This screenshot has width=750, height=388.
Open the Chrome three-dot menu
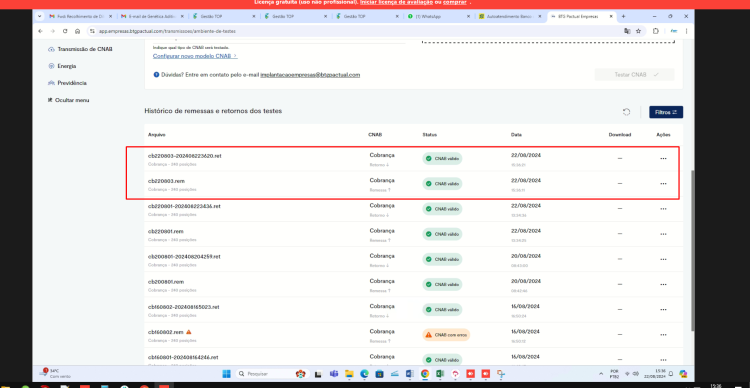[686, 31]
